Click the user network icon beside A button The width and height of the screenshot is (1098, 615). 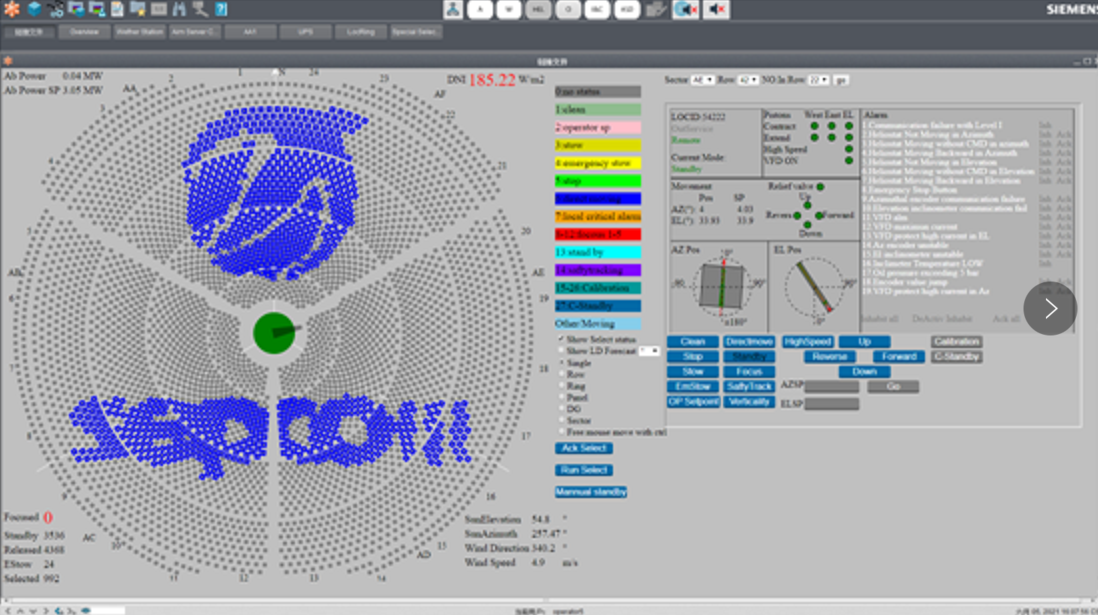point(454,10)
